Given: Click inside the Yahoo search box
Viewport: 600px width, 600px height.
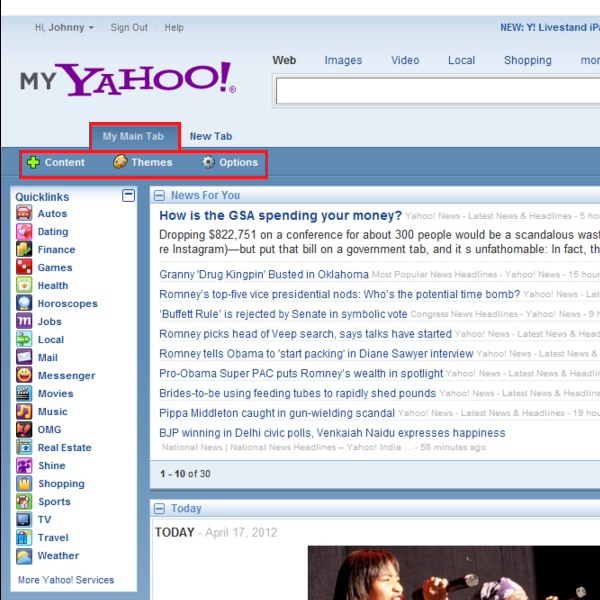Looking at the screenshot, I should pos(437,91).
